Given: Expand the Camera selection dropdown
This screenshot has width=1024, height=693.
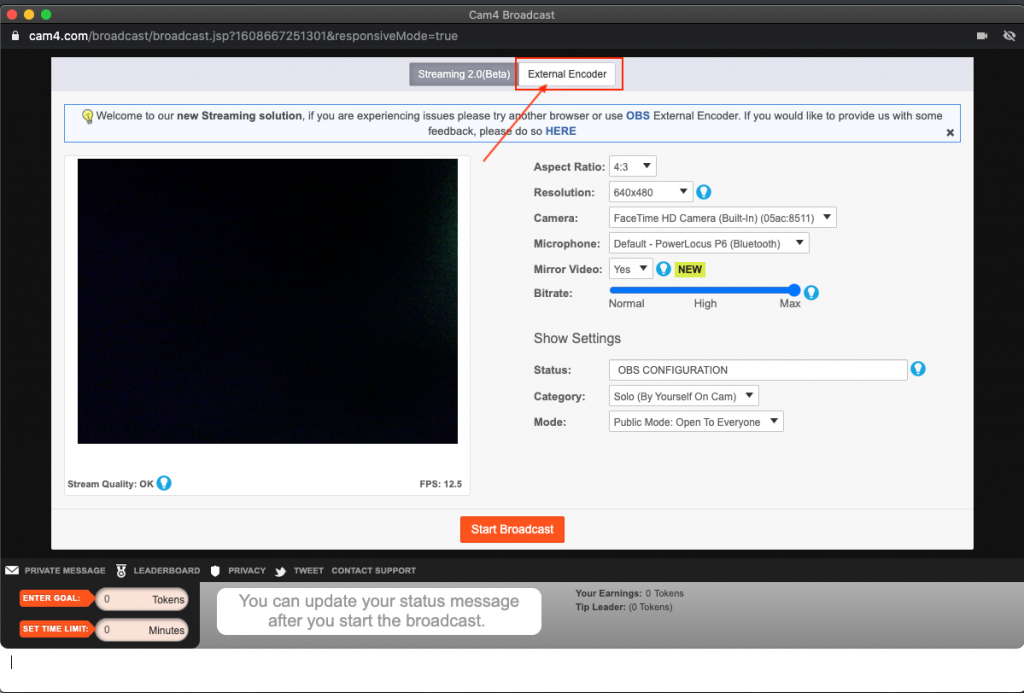Looking at the screenshot, I should [x=722, y=218].
